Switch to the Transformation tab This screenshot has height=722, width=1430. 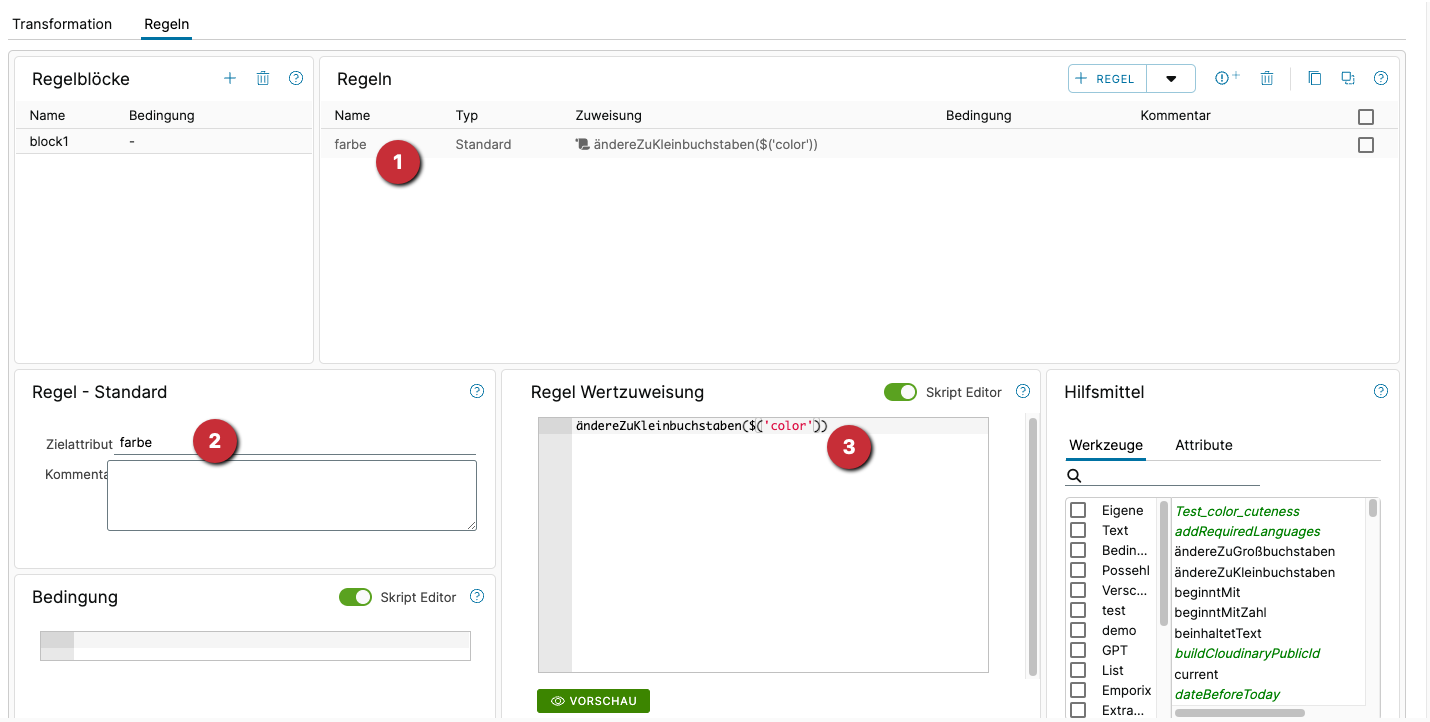[62, 24]
